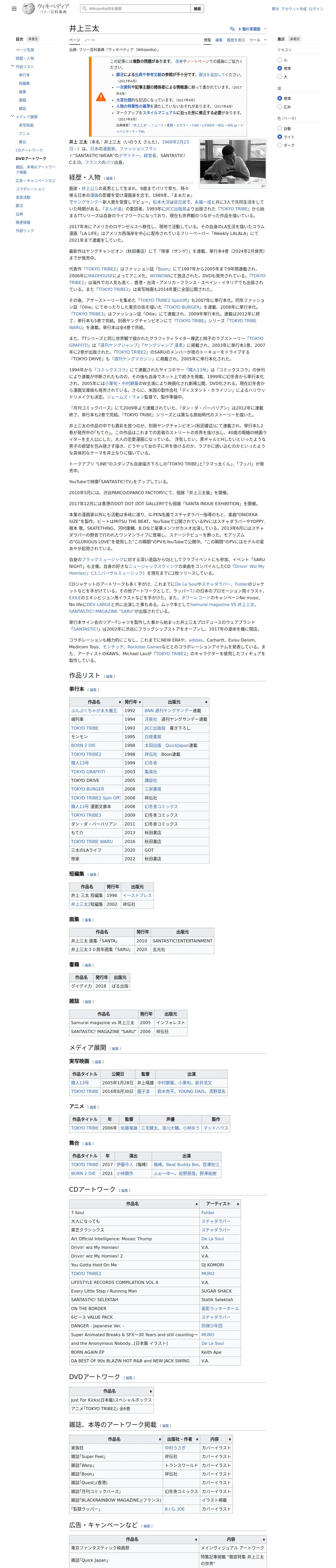Click the language translation icon beside 3 個の言語版
The height and width of the screenshot is (1568, 336).
(232, 28)
